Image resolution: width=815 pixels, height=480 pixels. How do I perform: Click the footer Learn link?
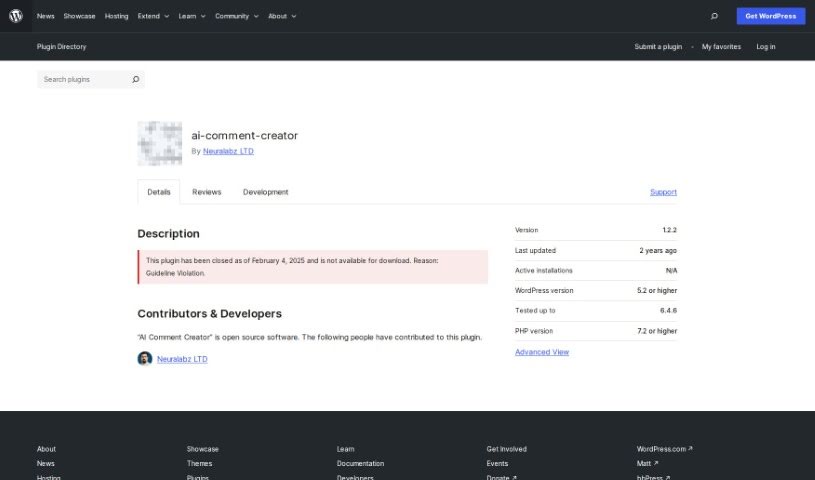(346, 449)
